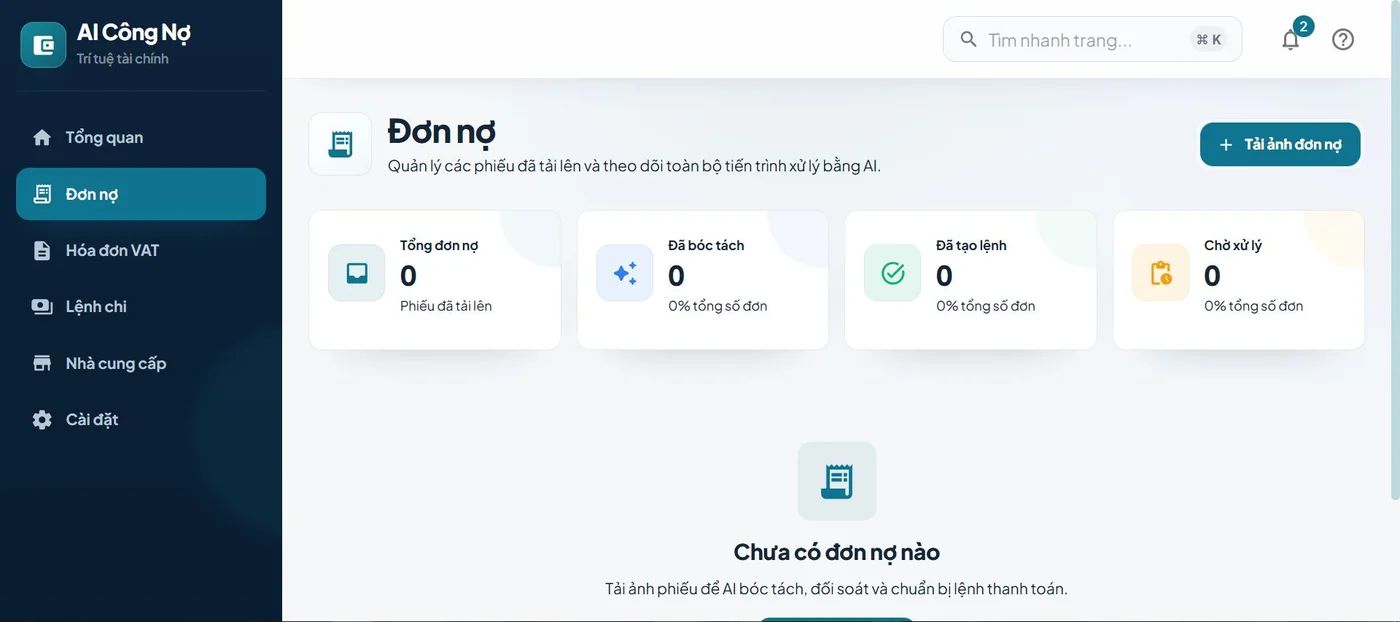Click the ⌘K shortcut hint
Screen dimensions: 1400x622
click(x=1209, y=40)
